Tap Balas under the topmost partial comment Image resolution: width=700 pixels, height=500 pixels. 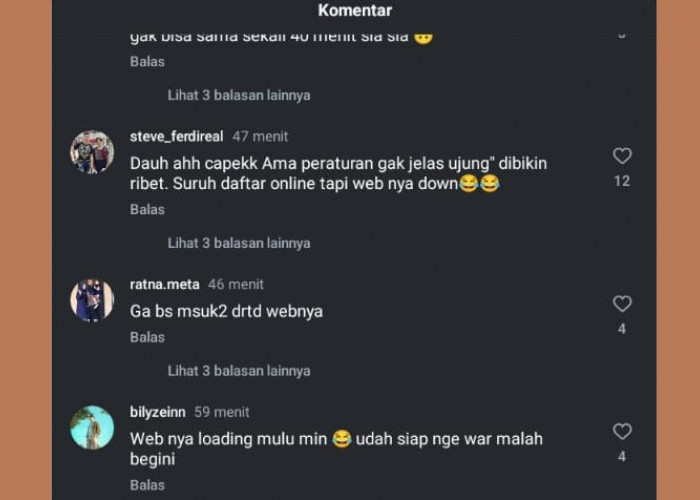147,61
